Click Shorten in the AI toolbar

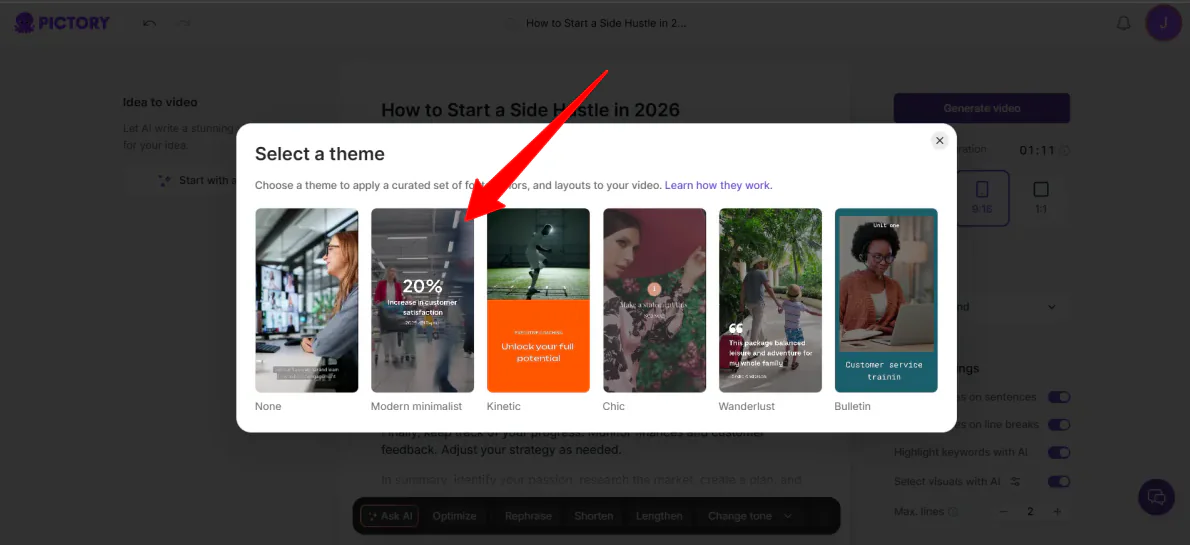point(593,516)
